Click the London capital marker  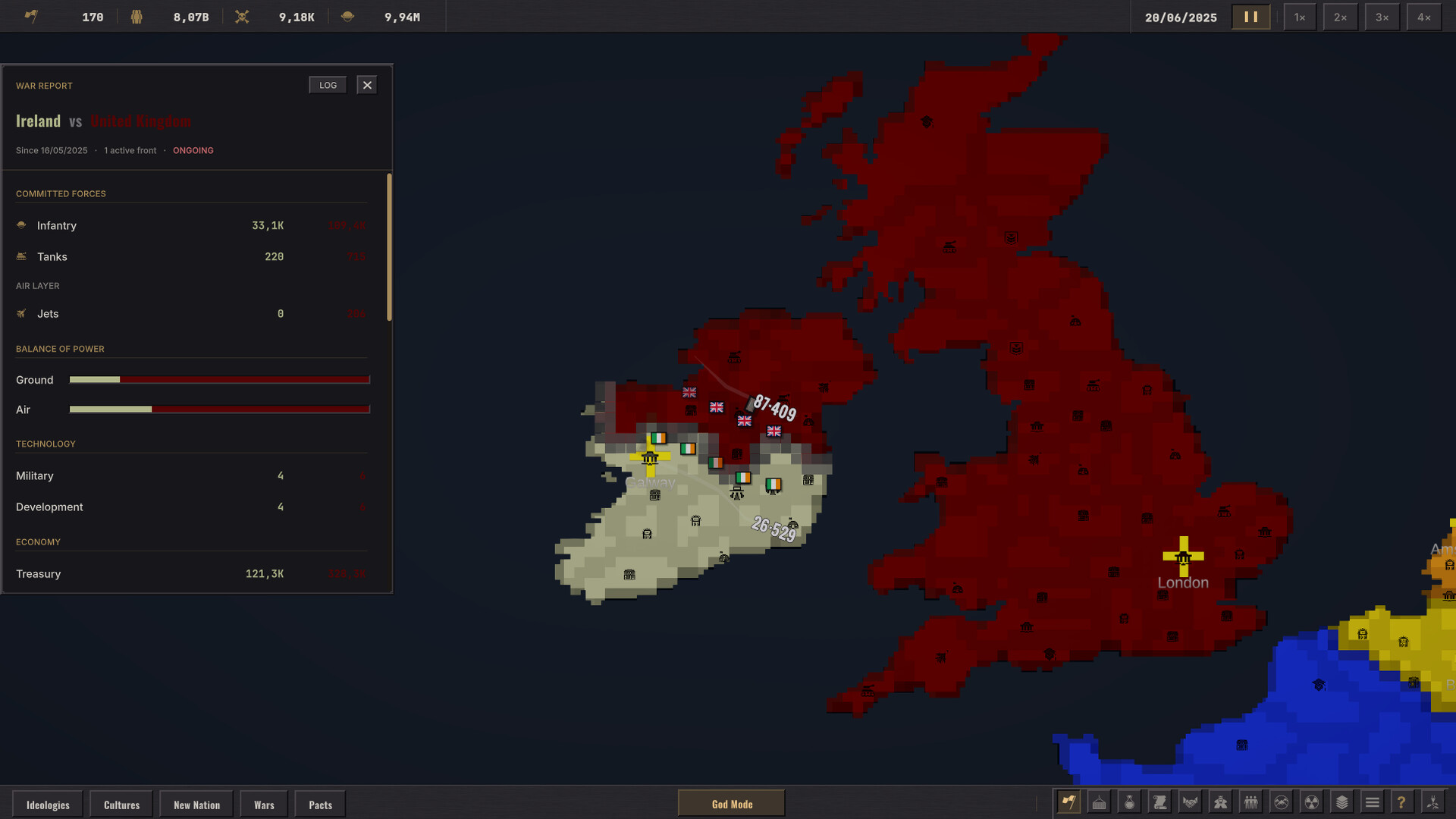1183,557
